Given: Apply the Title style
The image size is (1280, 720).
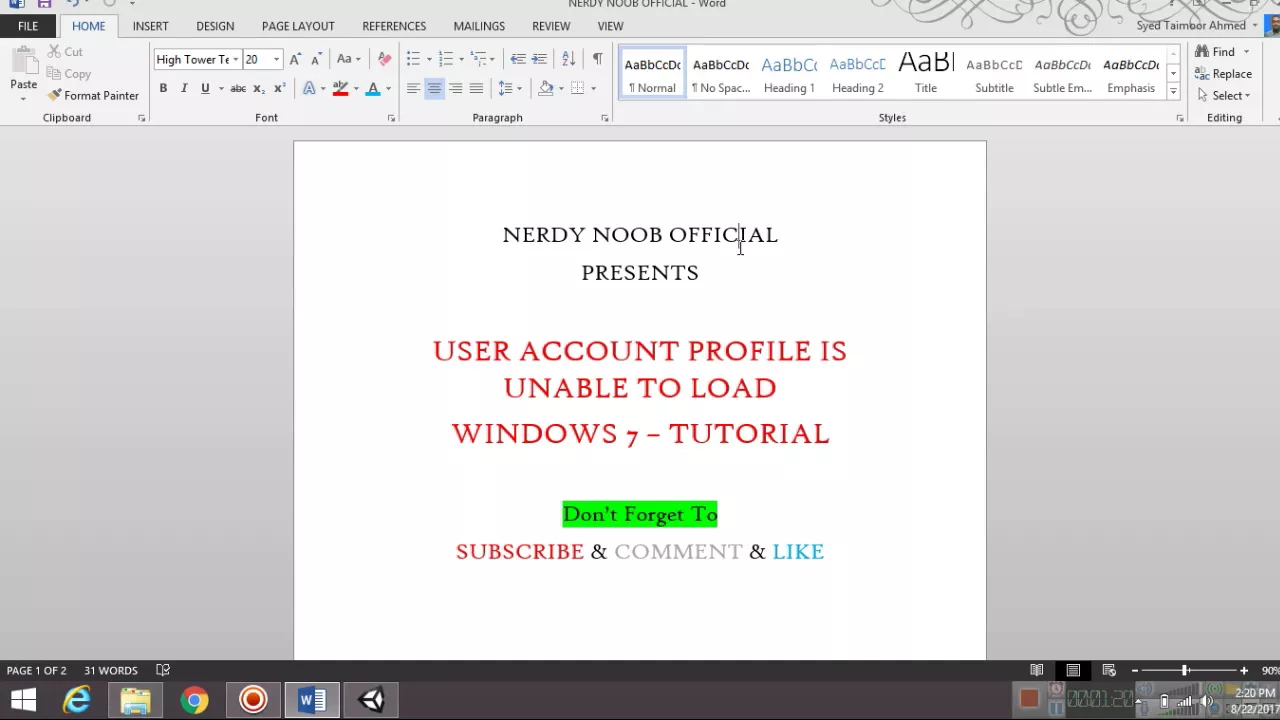Looking at the screenshot, I should click(x=926, y=74).
